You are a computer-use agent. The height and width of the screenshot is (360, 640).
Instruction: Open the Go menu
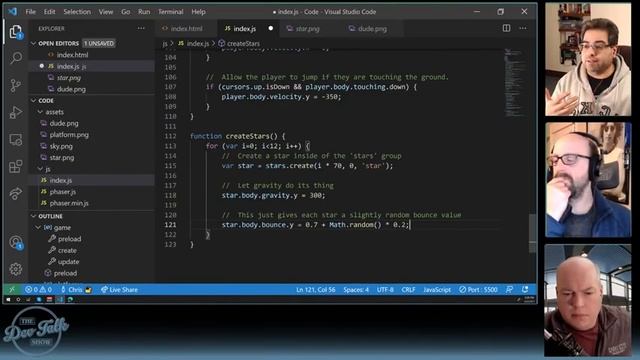(x=126, y=12)
